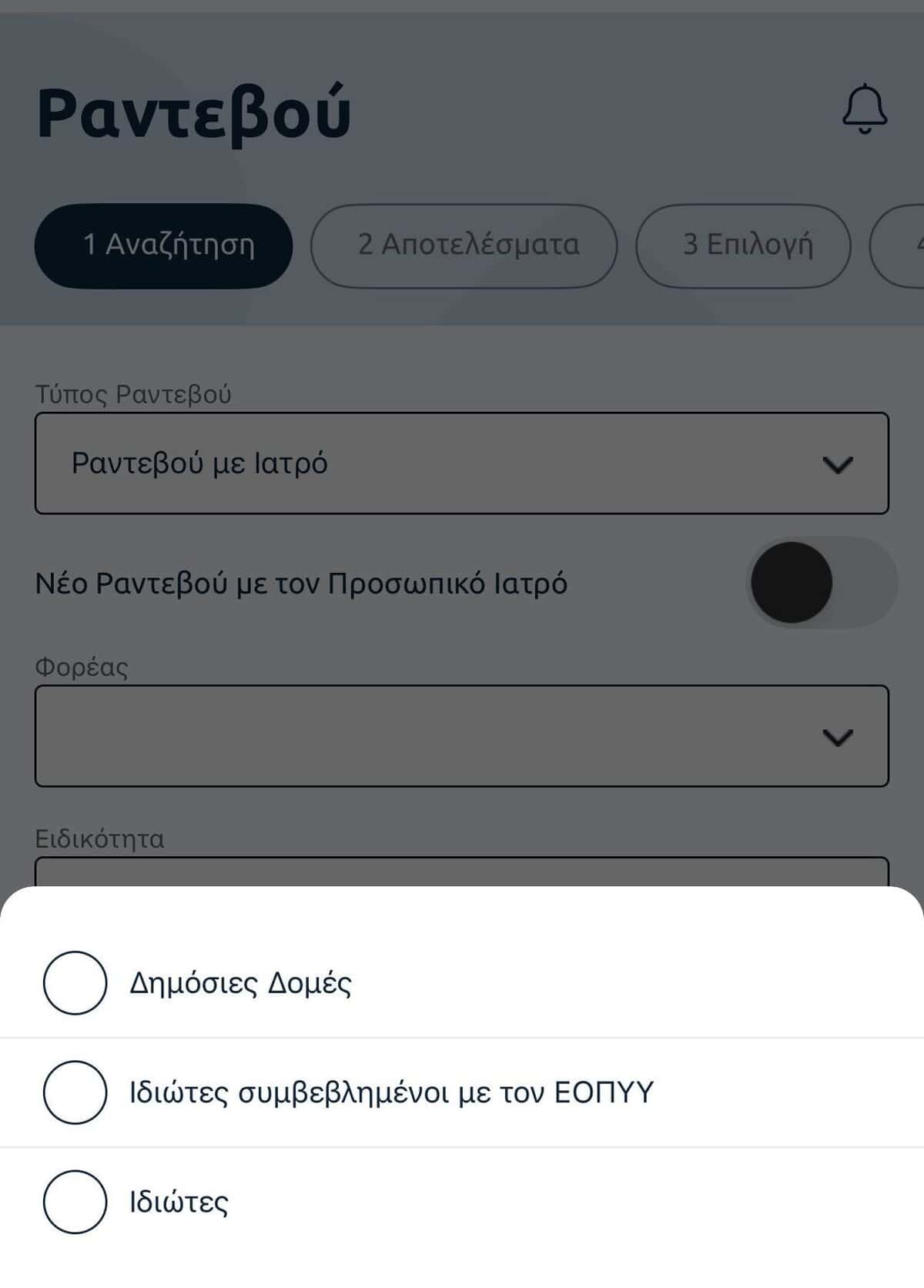Click the chevron arrow in Φορέας box
The width and height of the screenshot is (924, 1288).
[x=837, y=737]
